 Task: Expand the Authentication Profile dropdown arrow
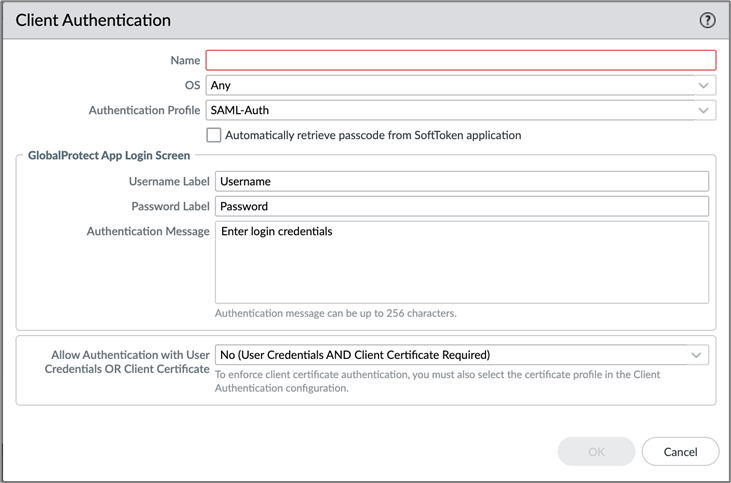[704, 111]
